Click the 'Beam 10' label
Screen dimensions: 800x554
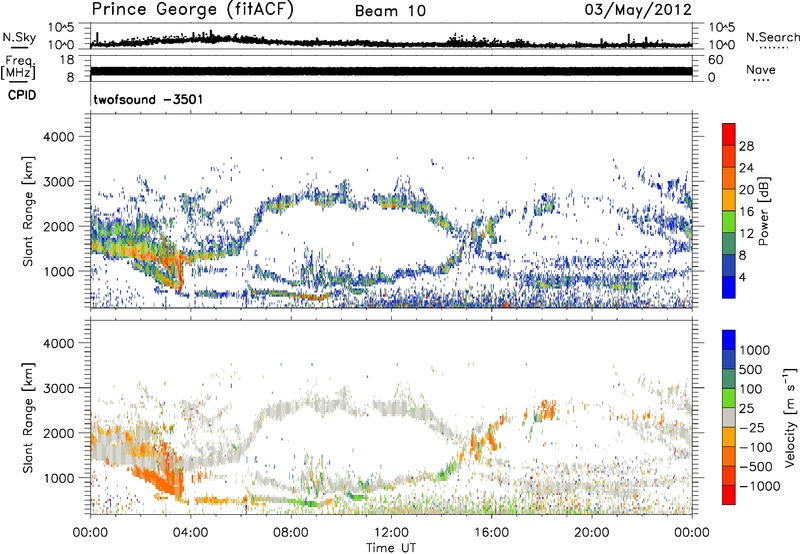[391, 11]
